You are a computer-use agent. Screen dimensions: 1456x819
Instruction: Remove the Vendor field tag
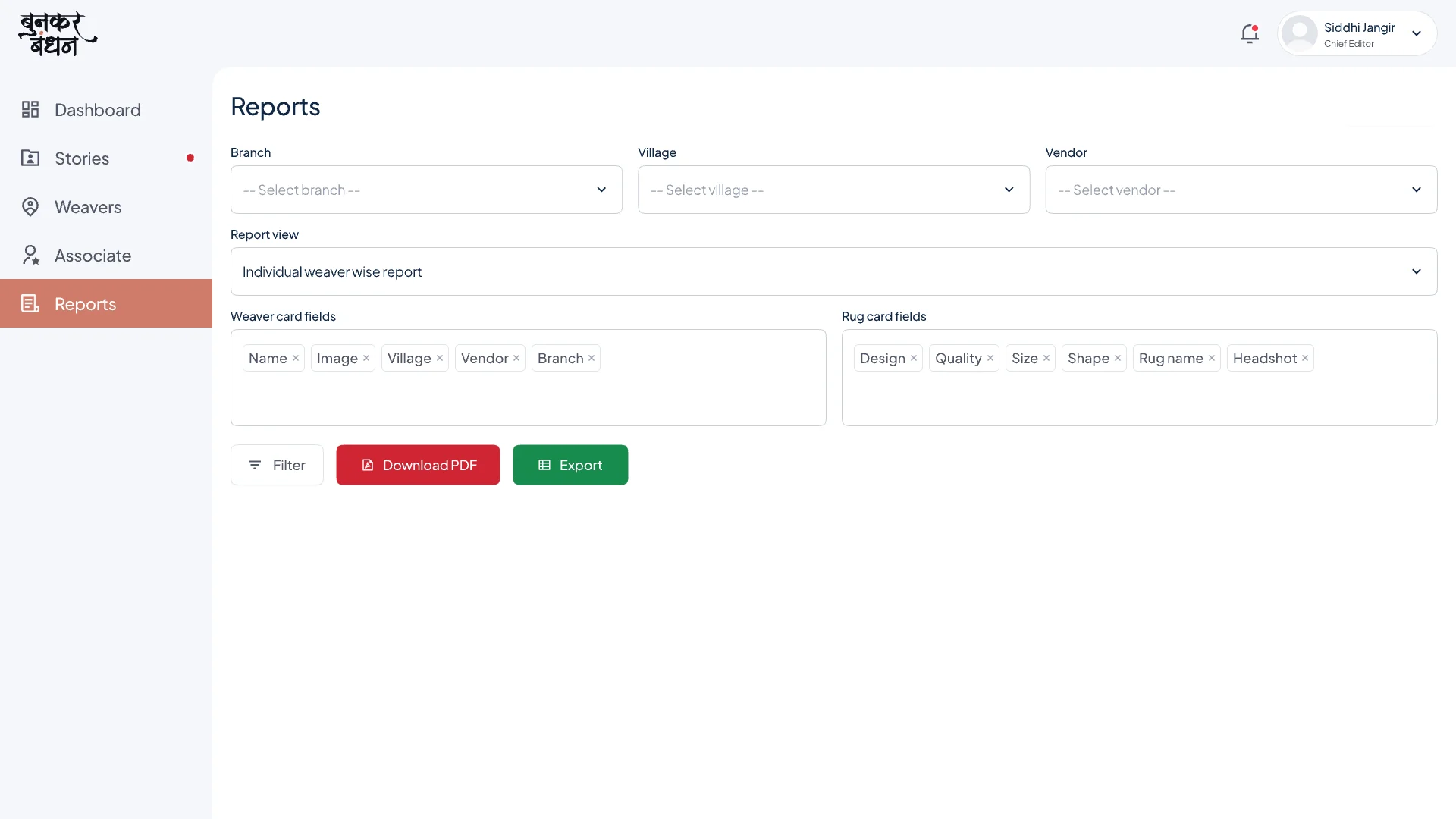pyautogui.click(x=516, y=359)
